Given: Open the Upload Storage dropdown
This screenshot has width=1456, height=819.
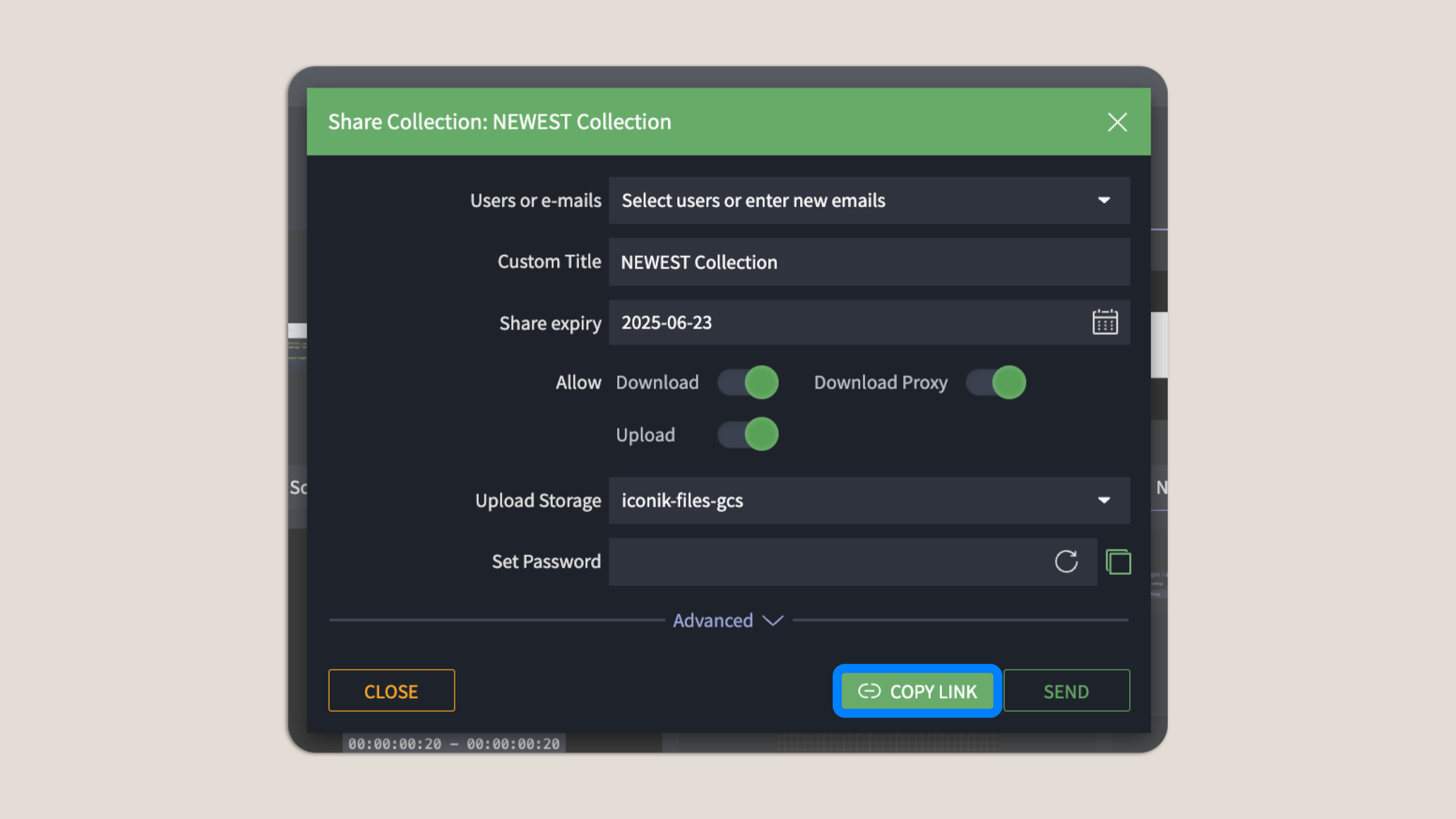Looking at the screenshot, I should (869, 500).
